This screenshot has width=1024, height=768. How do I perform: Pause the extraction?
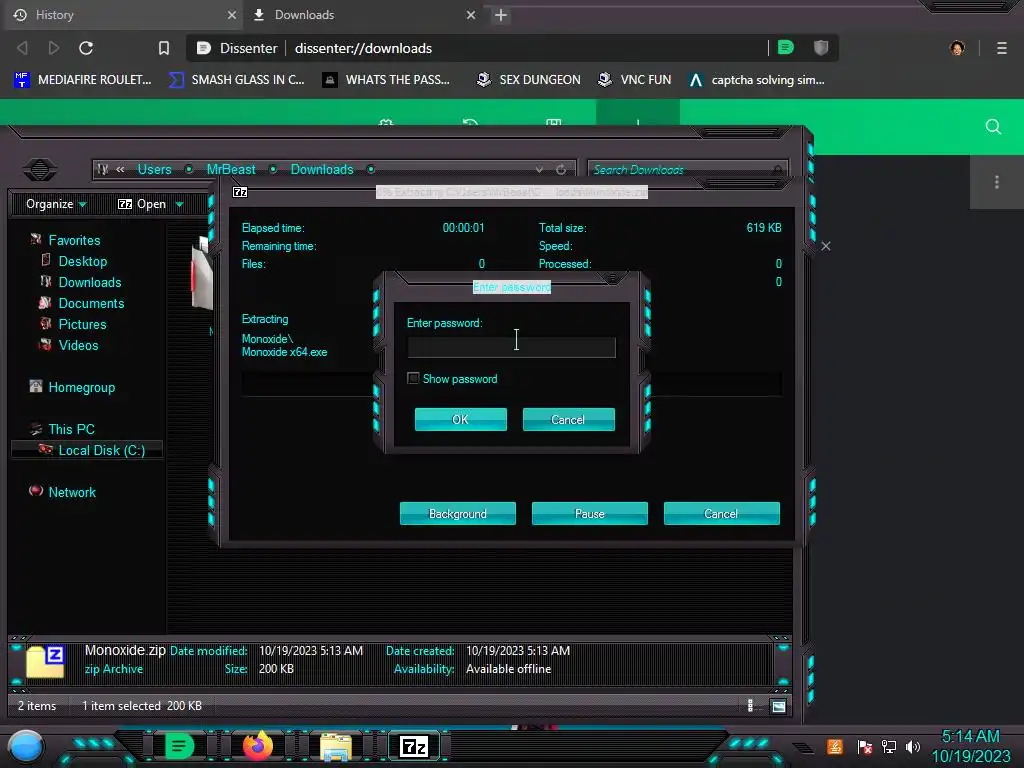pyautogui.click(x=589, y=513)
